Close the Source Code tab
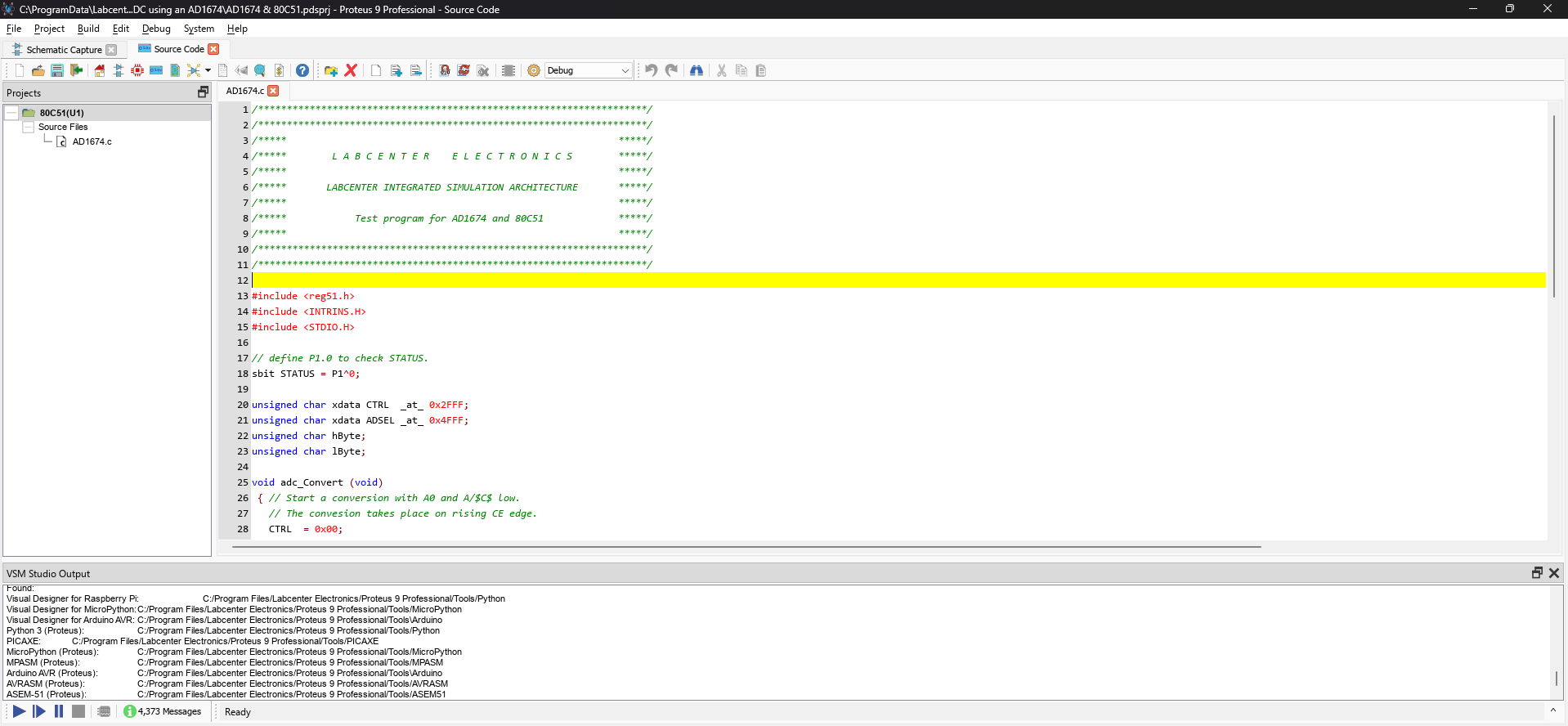Screen dimensions: 1568x726 pos(213,49)
